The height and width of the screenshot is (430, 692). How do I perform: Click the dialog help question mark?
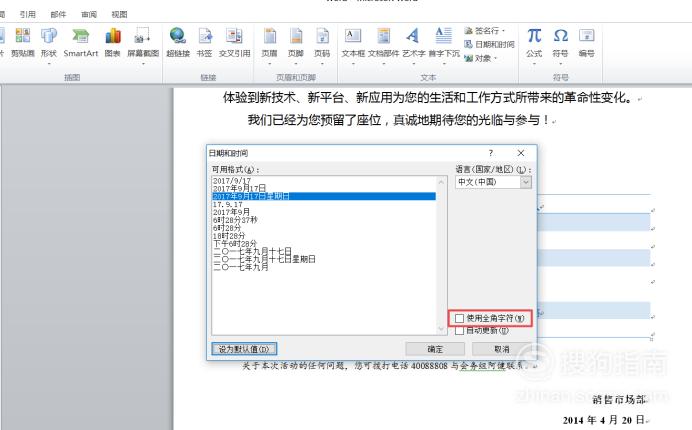coord(491,153)
